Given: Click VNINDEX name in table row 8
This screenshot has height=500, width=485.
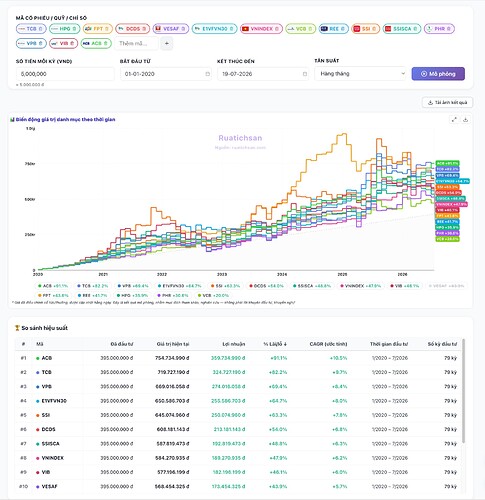Looking at the screenshot, I should [52, 458].
